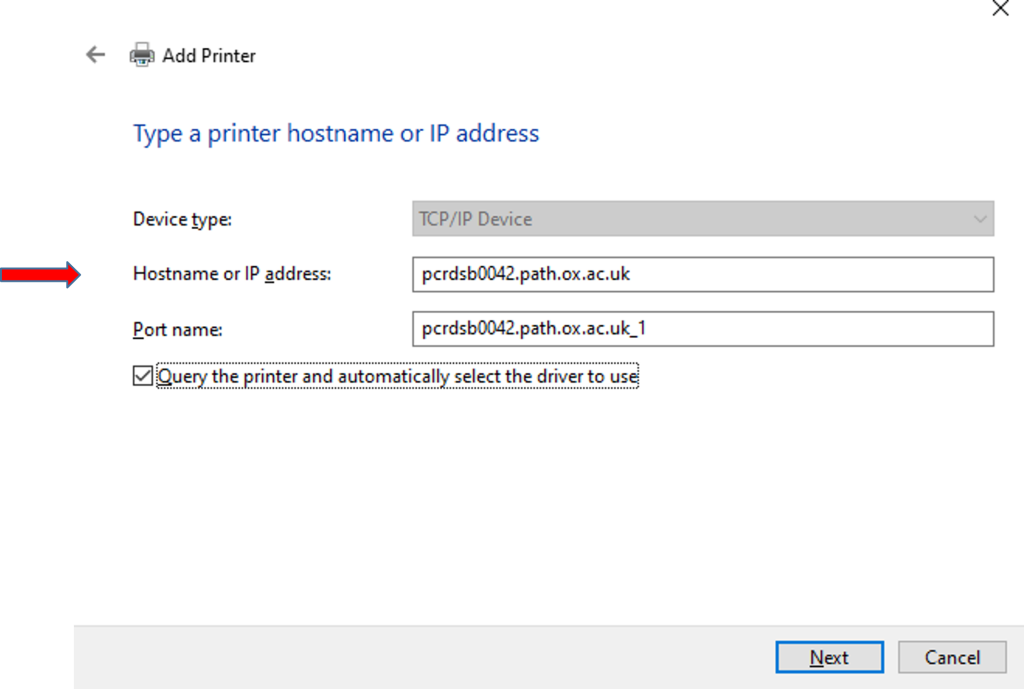
Task: Close the Add Printer dialog
Action: [1000, 8]
